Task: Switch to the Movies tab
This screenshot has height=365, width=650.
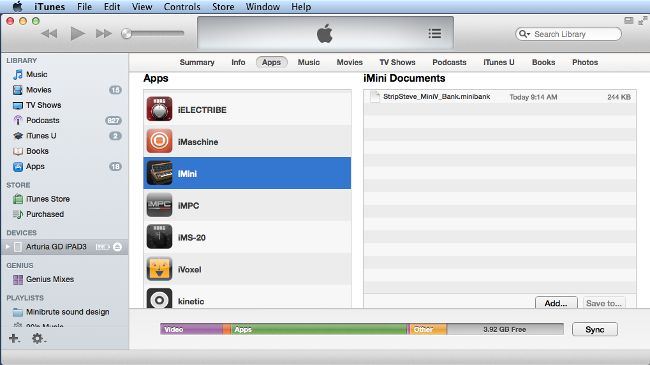Action: click(x=349, y=62)
